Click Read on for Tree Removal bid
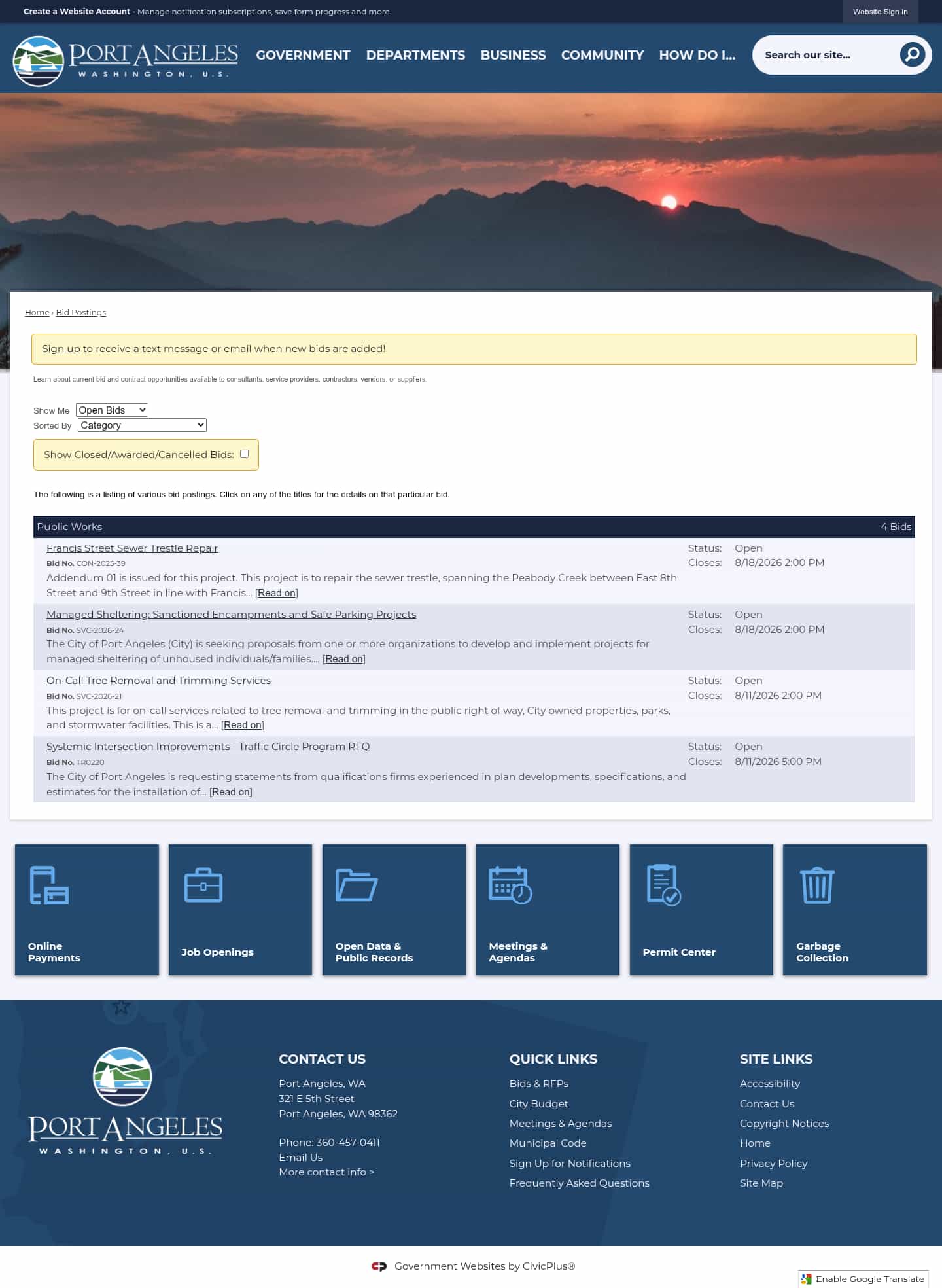Screen dimensions: 942x1288 (243, 724)
